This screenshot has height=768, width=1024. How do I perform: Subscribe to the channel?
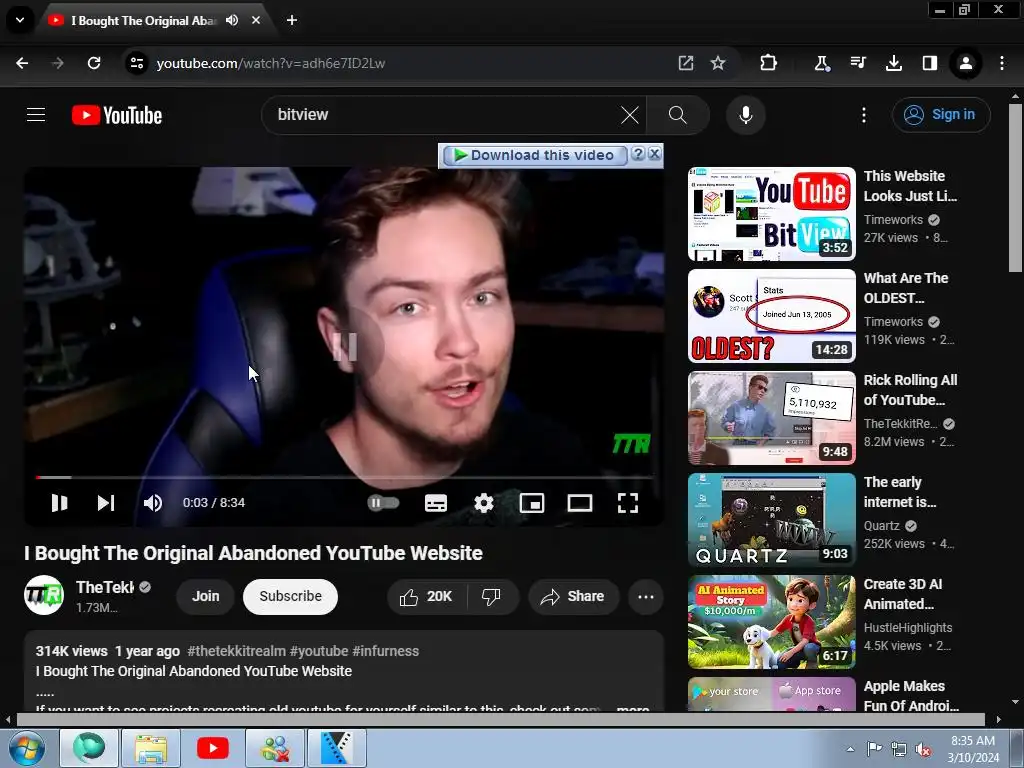click(290, 596)
